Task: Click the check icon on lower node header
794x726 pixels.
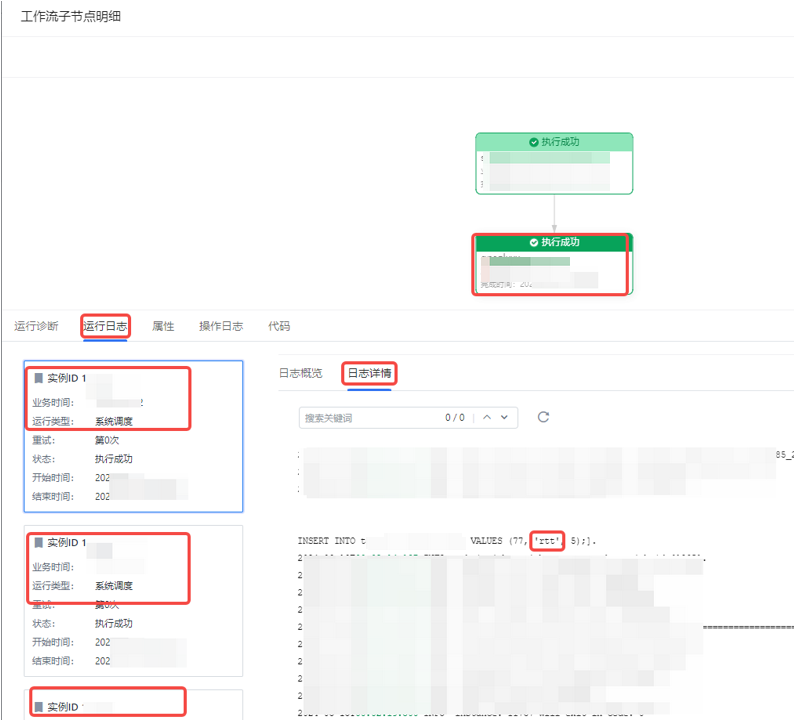Action: (x=534, y=243)
